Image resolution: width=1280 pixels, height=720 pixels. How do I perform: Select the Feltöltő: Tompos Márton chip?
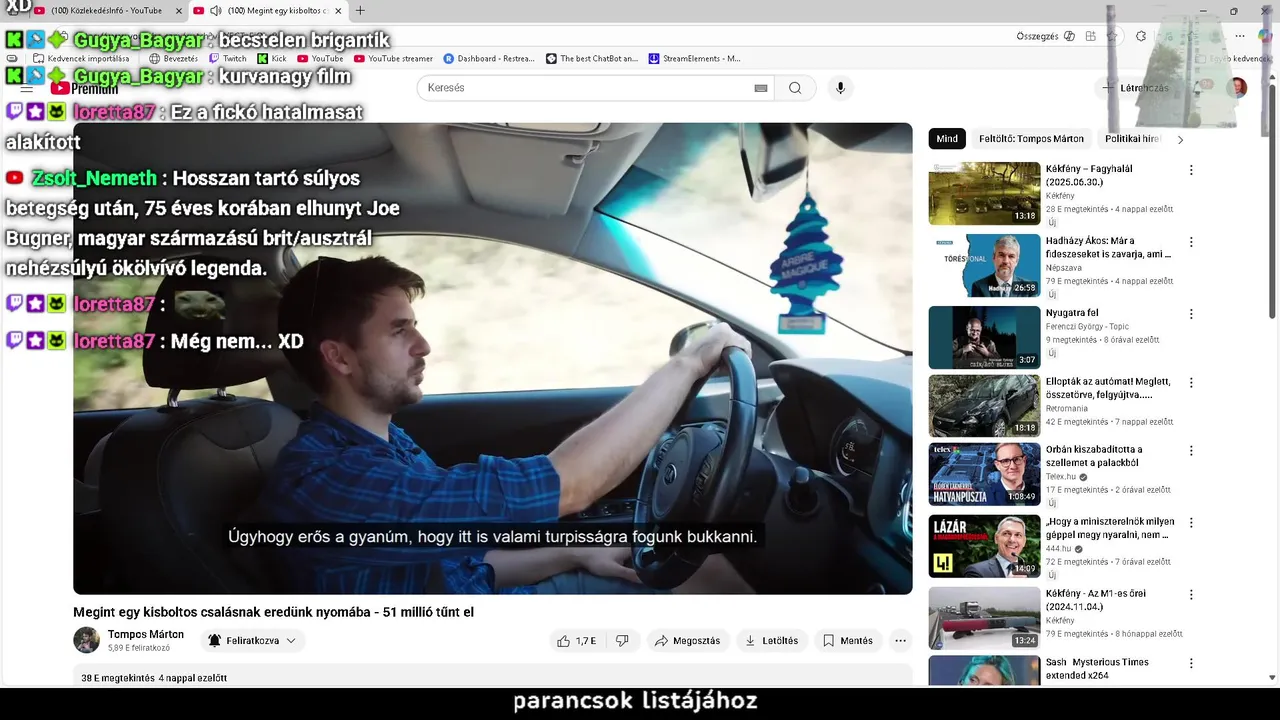coord(1031,139)
